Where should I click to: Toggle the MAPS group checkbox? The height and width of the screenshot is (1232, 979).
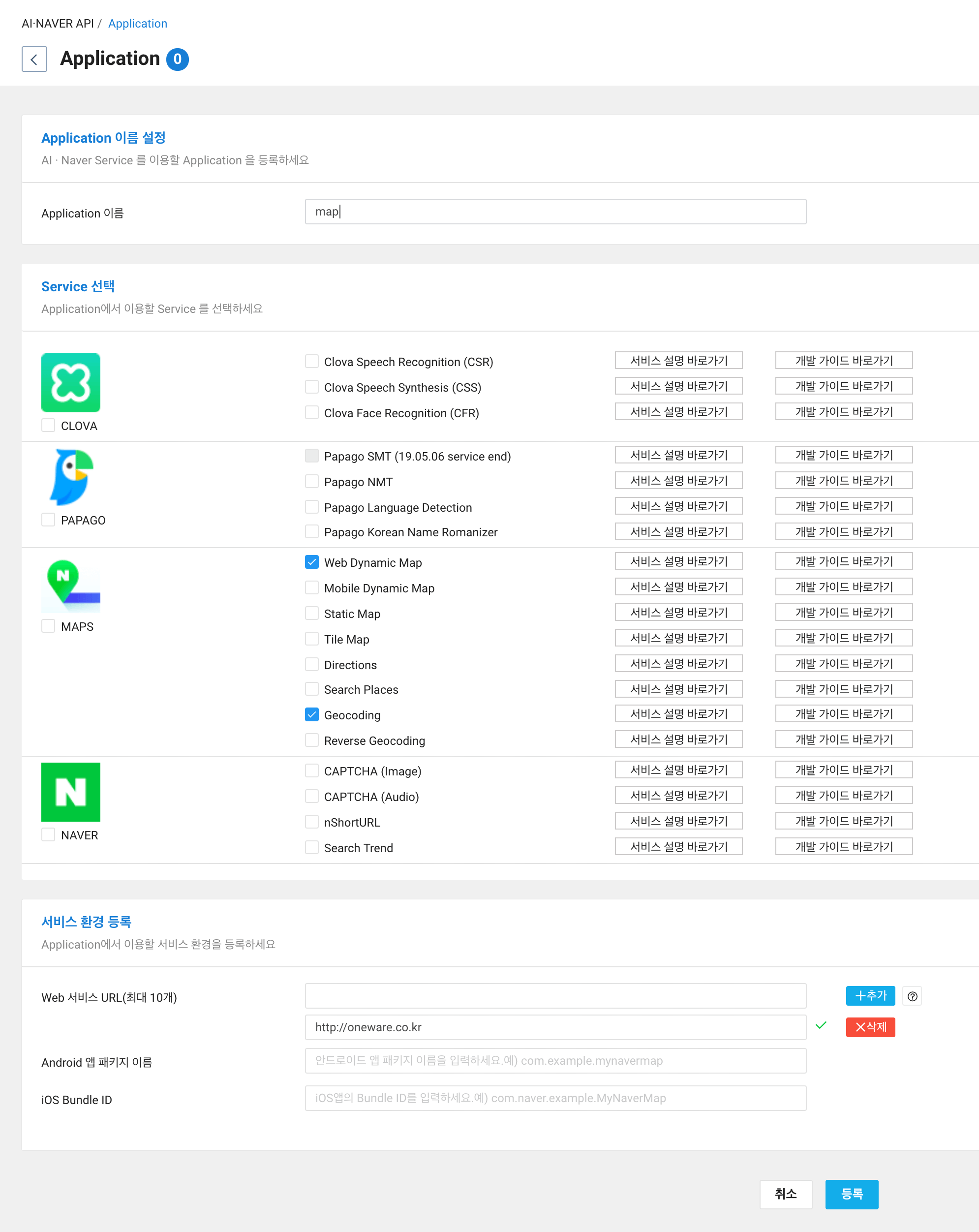[48, 626]
